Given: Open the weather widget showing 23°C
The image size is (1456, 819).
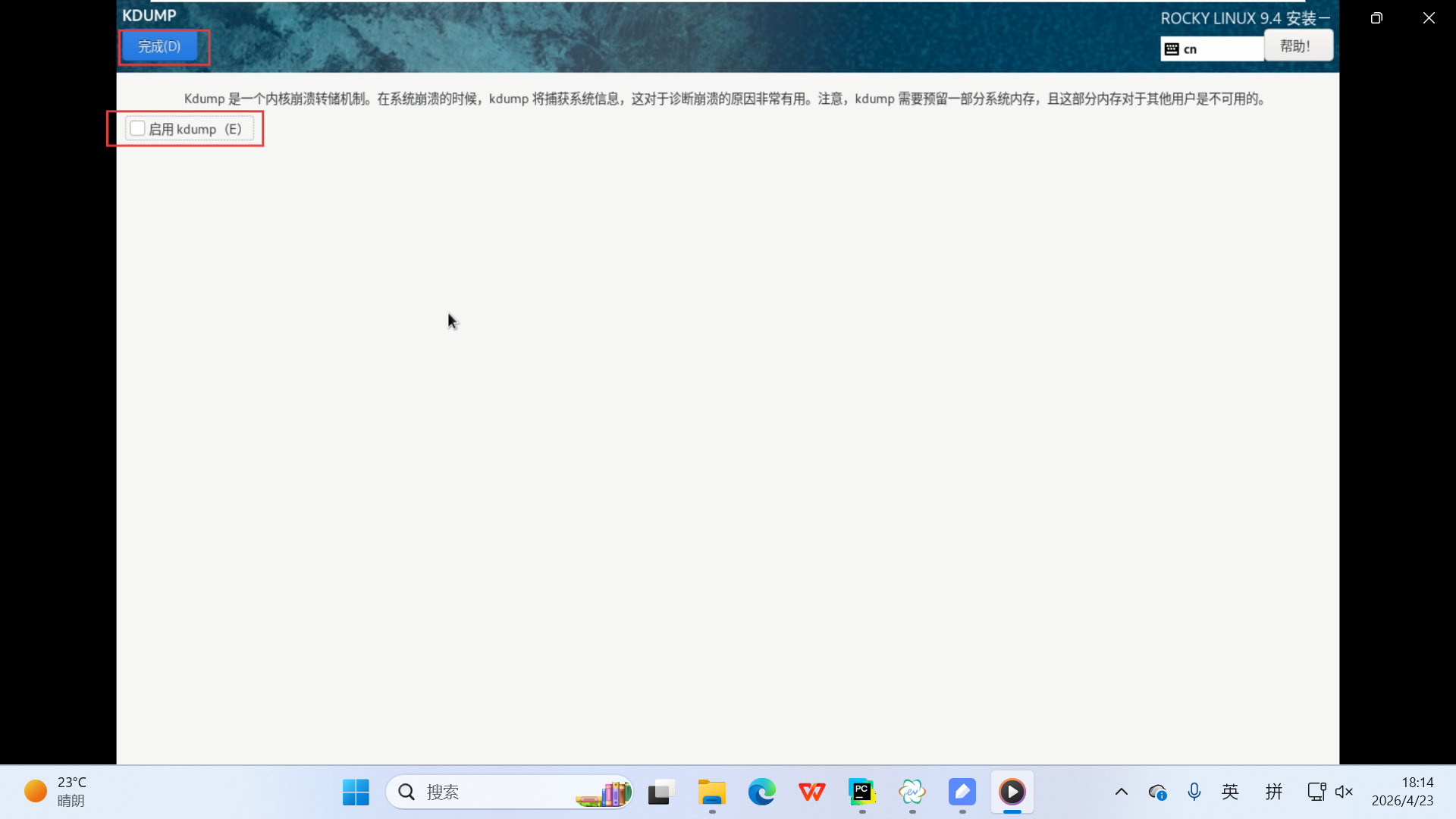Looking at the screenshot, I should click(57, 792).
